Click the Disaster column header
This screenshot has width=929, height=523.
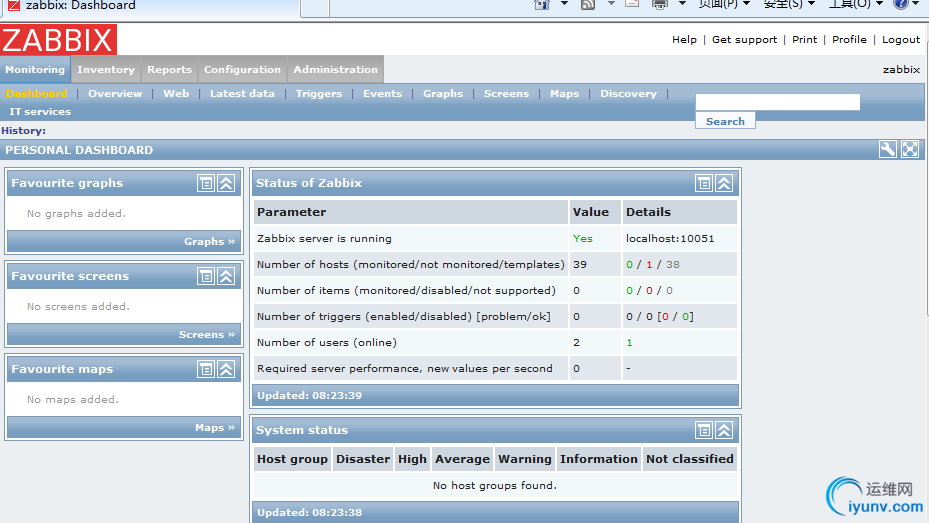point(363,459)
